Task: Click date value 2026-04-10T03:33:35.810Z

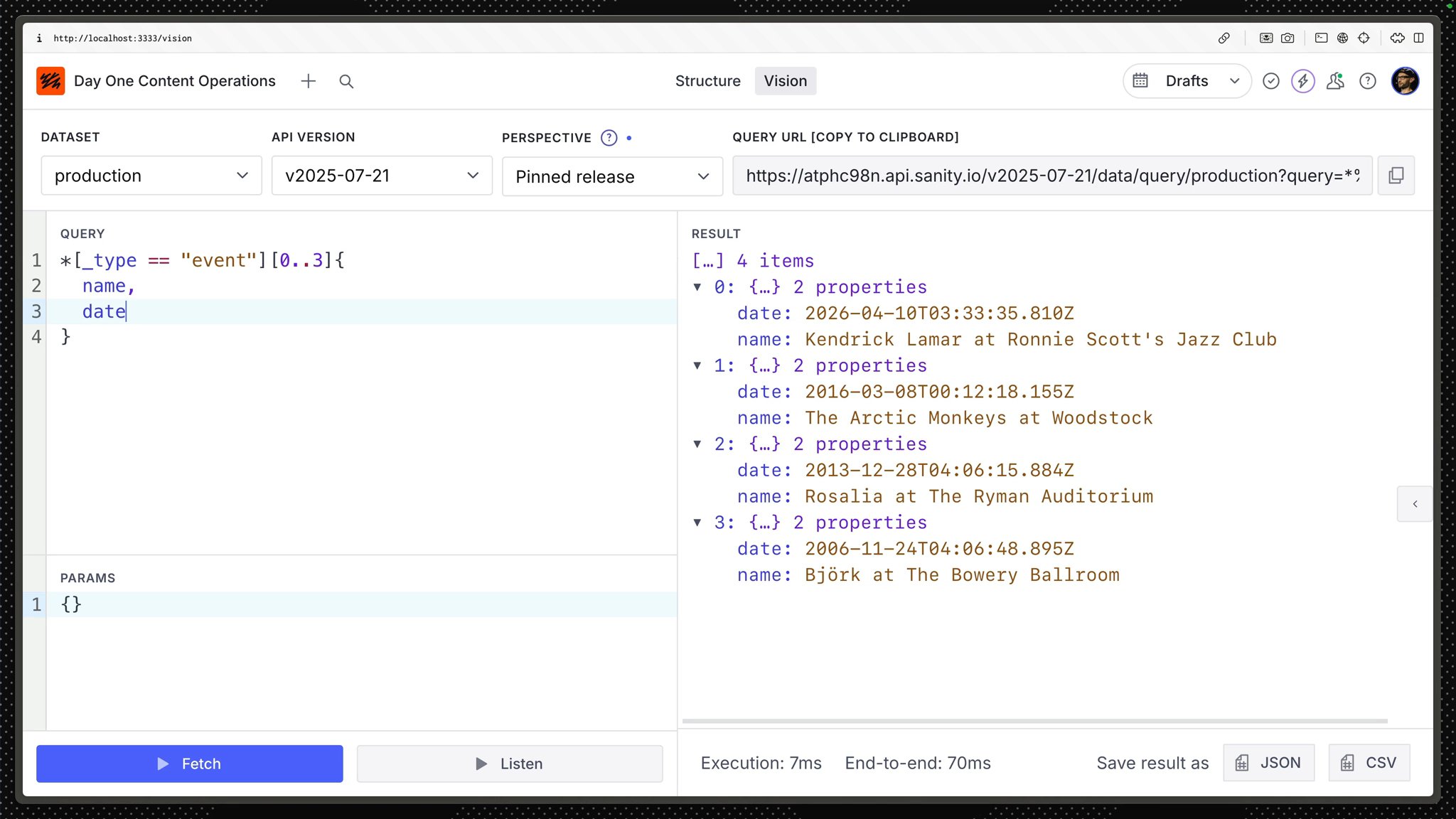Action: click(939, 314)
